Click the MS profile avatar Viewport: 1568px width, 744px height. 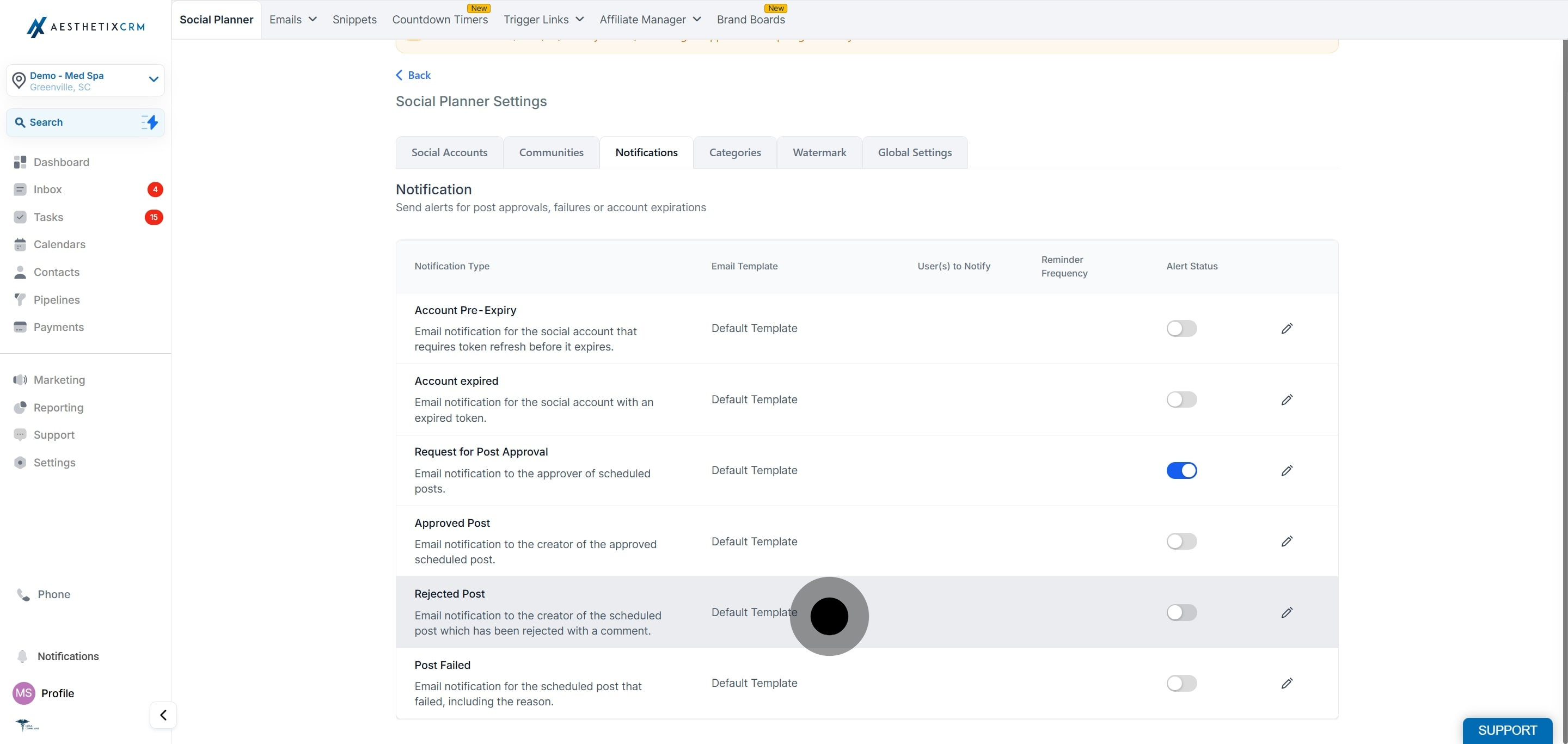(x=24, y=693)
